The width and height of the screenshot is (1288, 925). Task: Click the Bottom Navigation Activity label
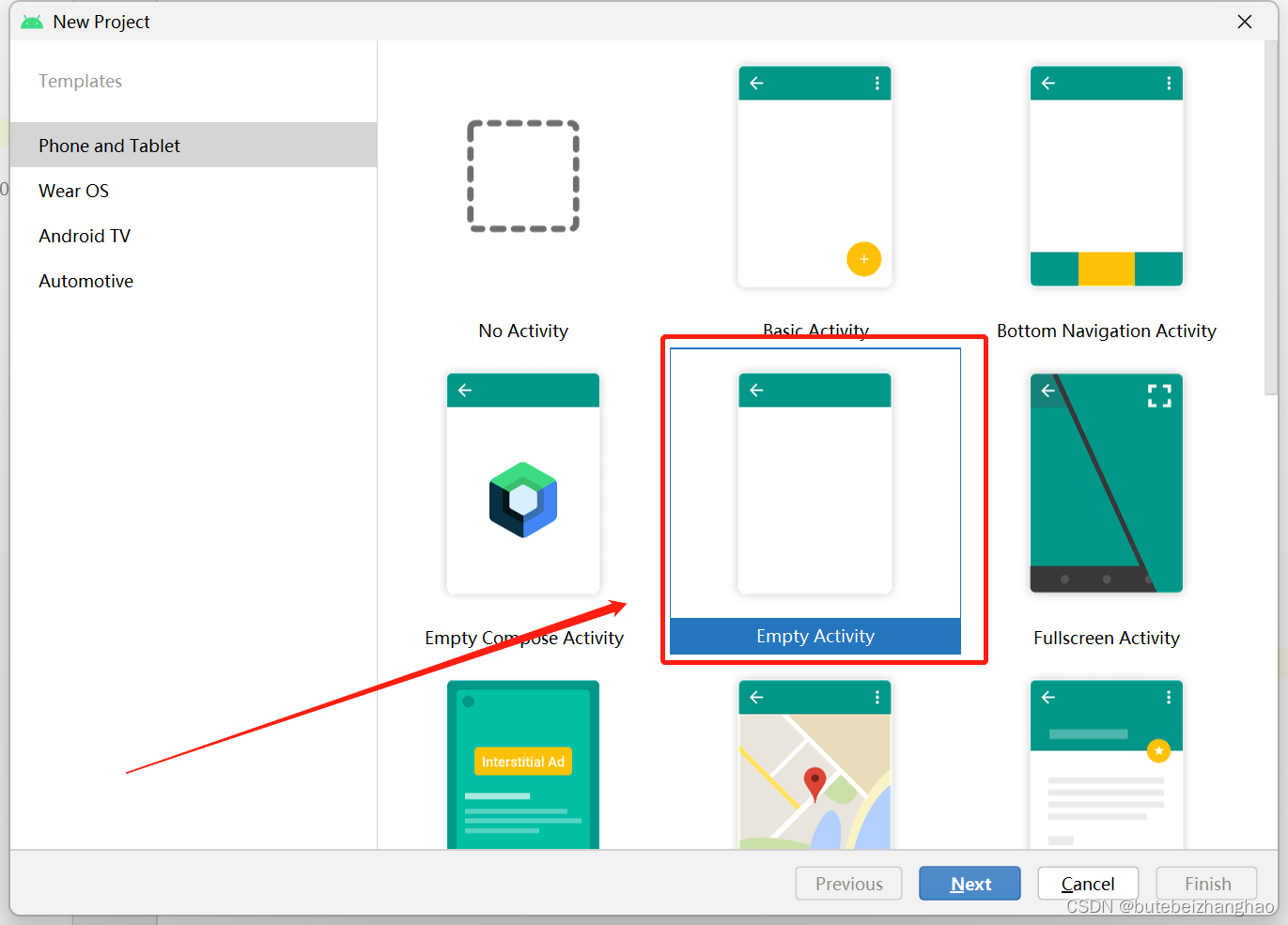(1106, 331)
